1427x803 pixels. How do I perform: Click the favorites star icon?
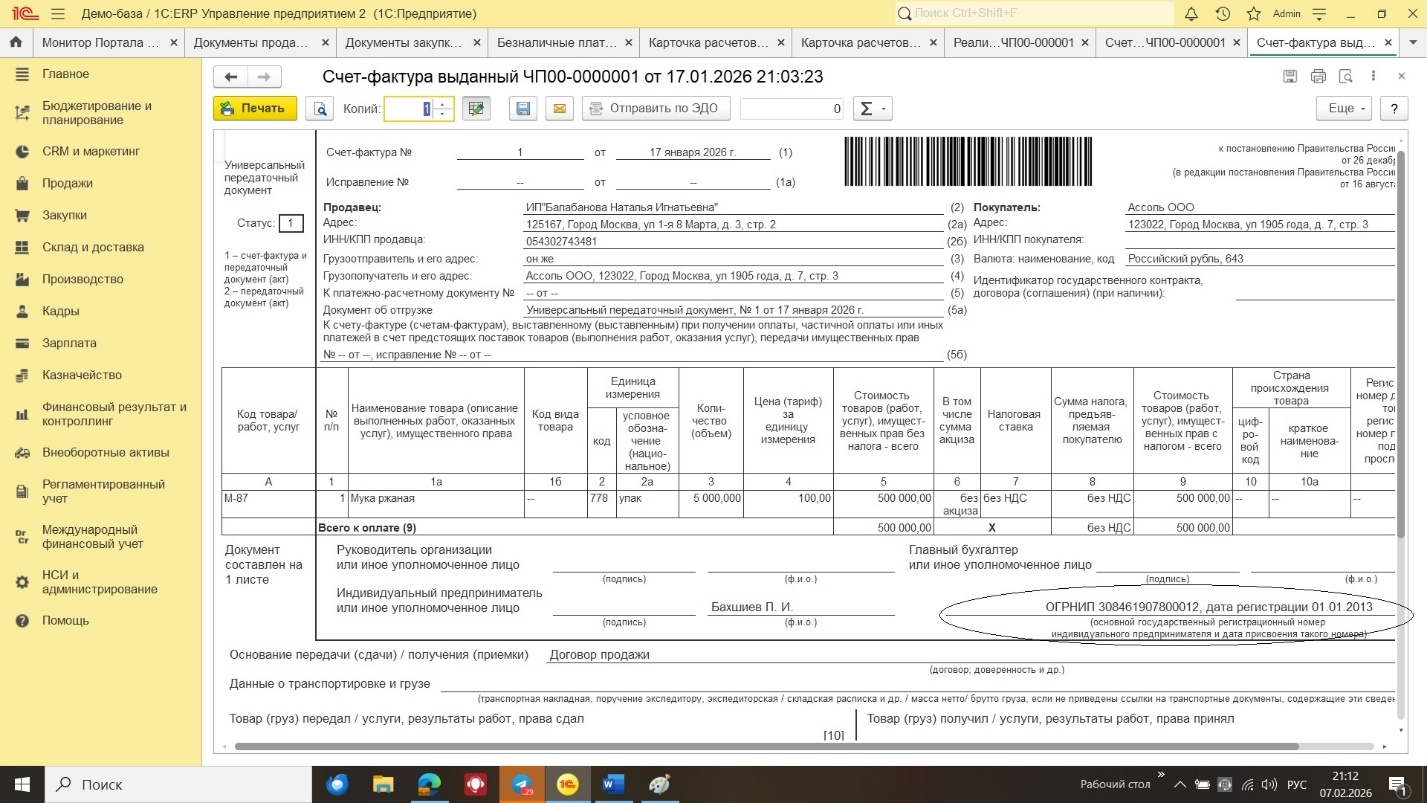point(1253,14)
